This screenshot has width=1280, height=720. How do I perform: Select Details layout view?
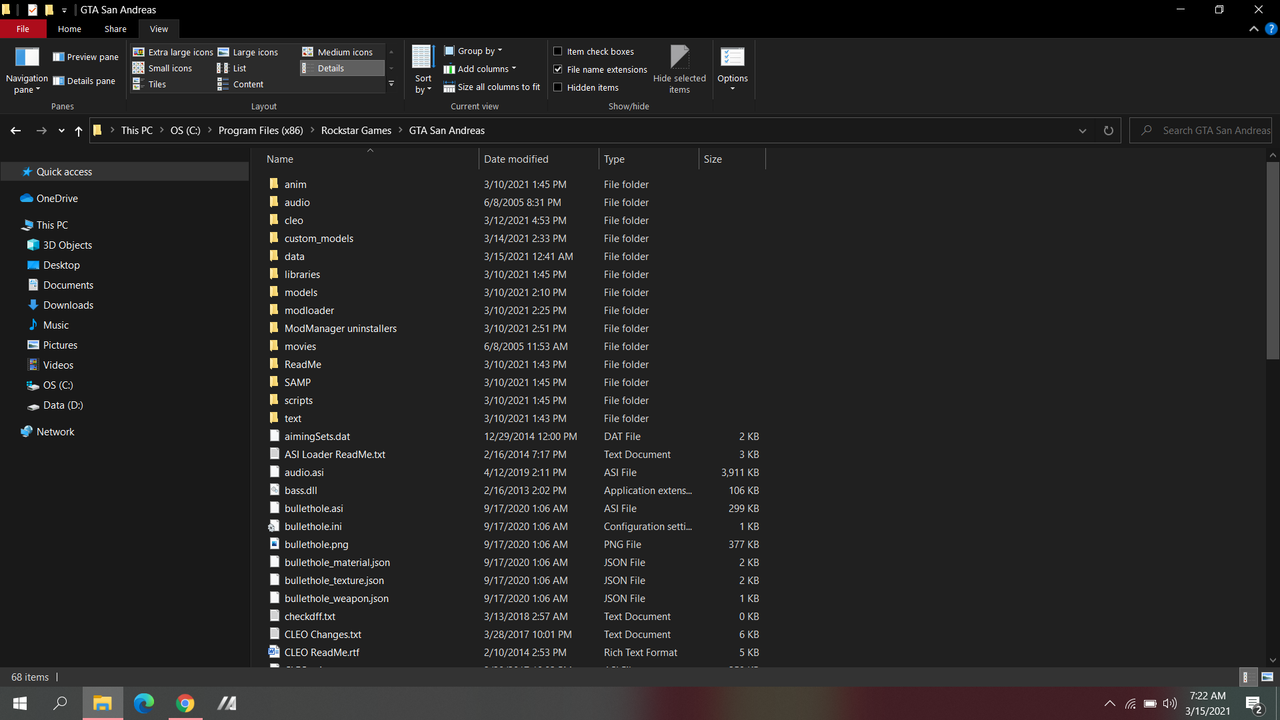[342, 68]
